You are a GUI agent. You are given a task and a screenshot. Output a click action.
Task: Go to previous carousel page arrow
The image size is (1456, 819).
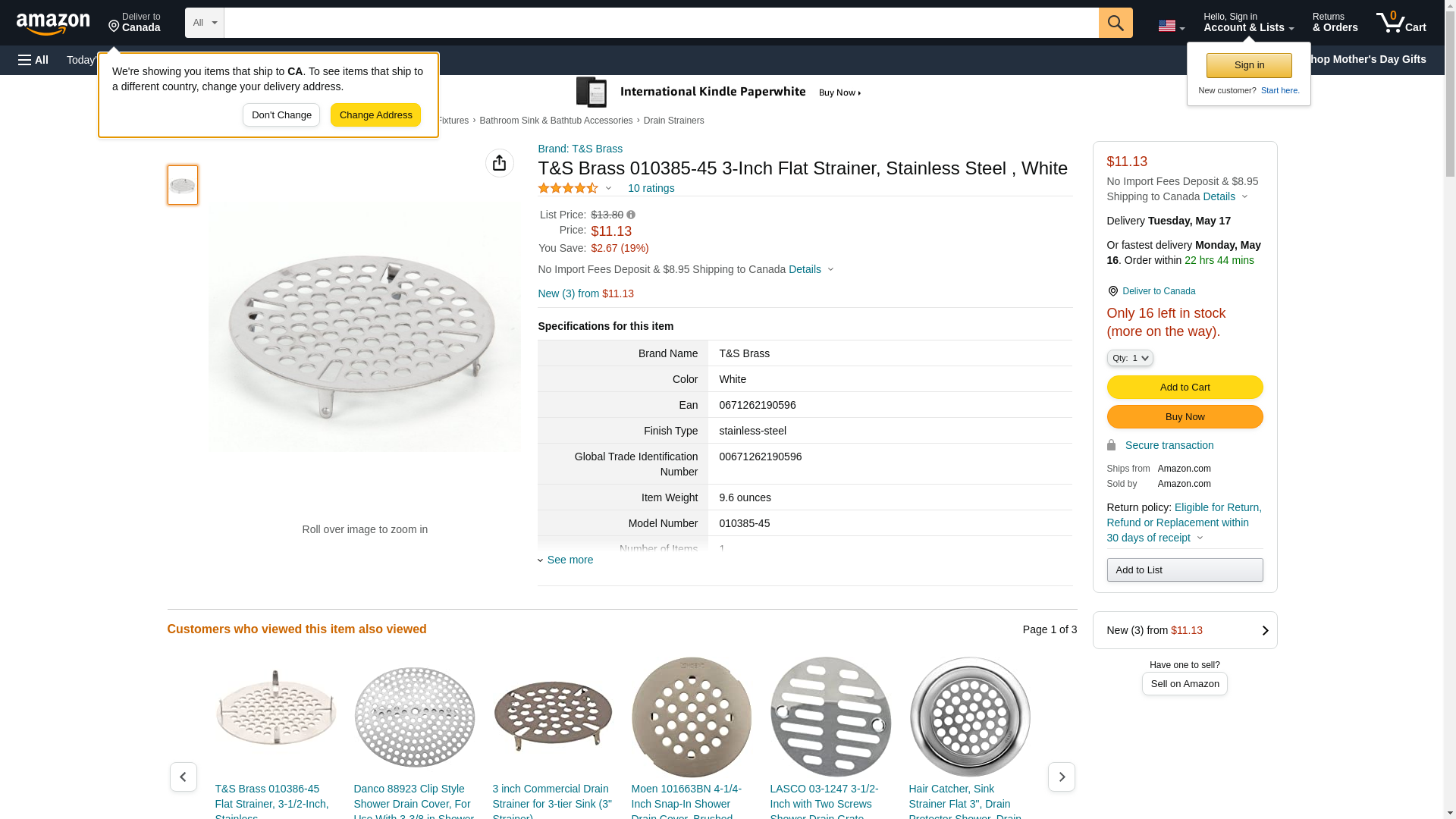coord(183,777)
